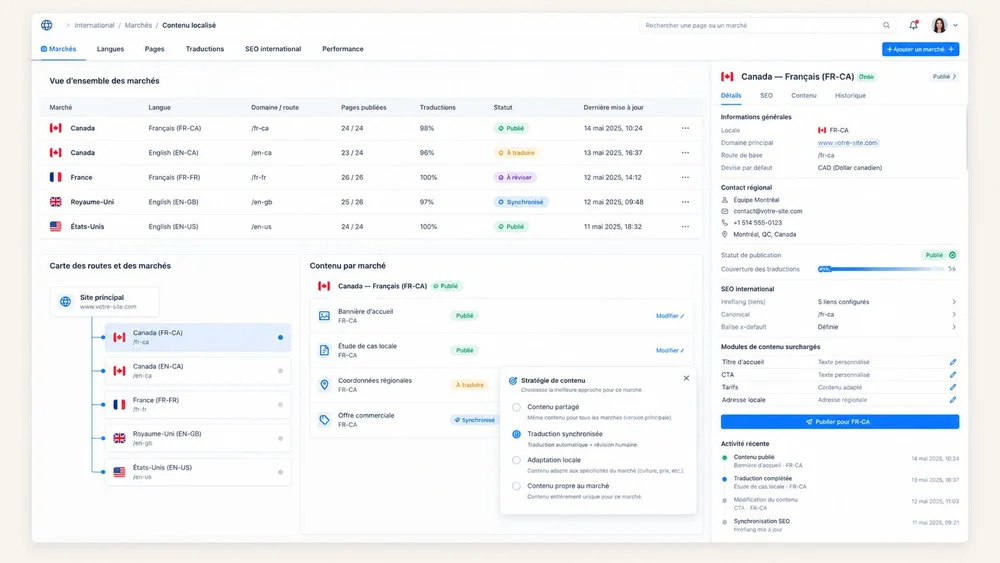Edit the Titre d'accueil module pencil
The width and height of the screenshot is (1000, 563).
coord(952,362)
